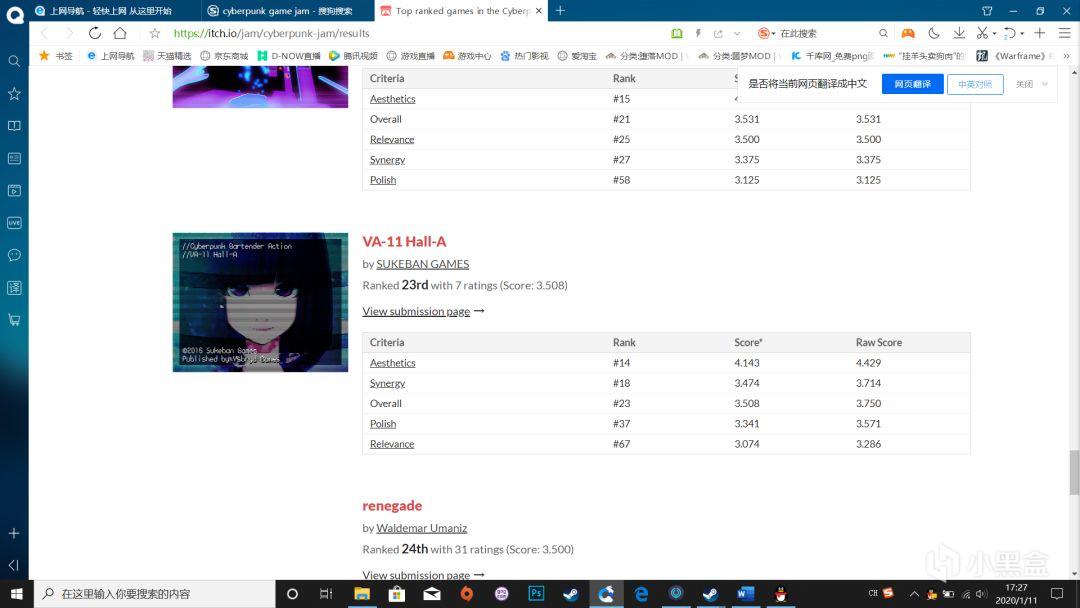Open the 腾讯视频 bookmark
The width and height of the screenshot is (1080, 608).
click(x=353, y=56)
